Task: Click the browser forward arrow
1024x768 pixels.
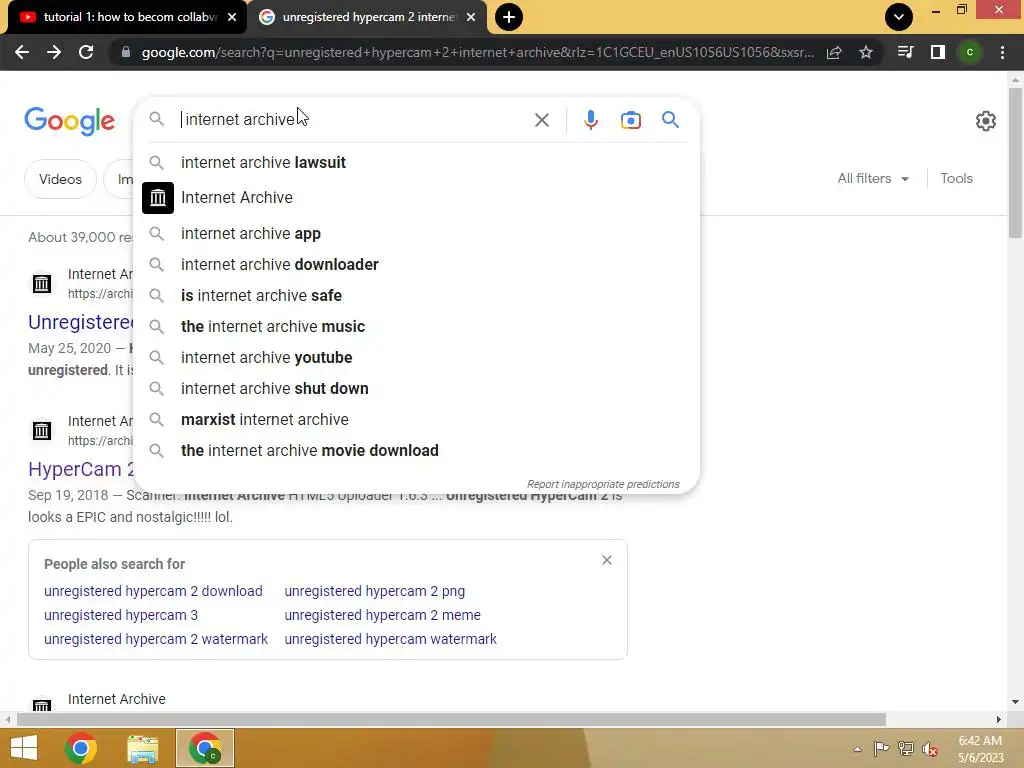Action: [54, 52]
